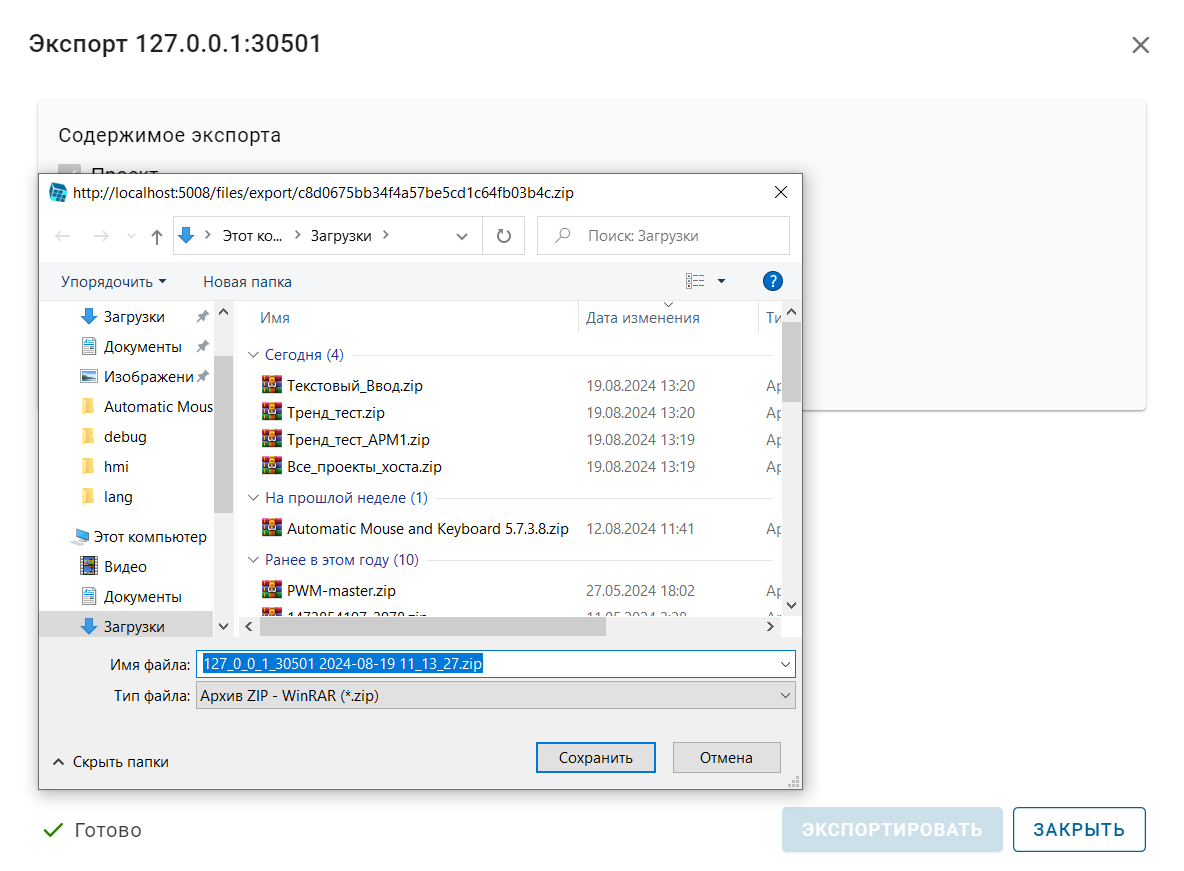Open the Упорядочить menu
This screenshot has width=1184, height=871.
click(x=109, y=281)
